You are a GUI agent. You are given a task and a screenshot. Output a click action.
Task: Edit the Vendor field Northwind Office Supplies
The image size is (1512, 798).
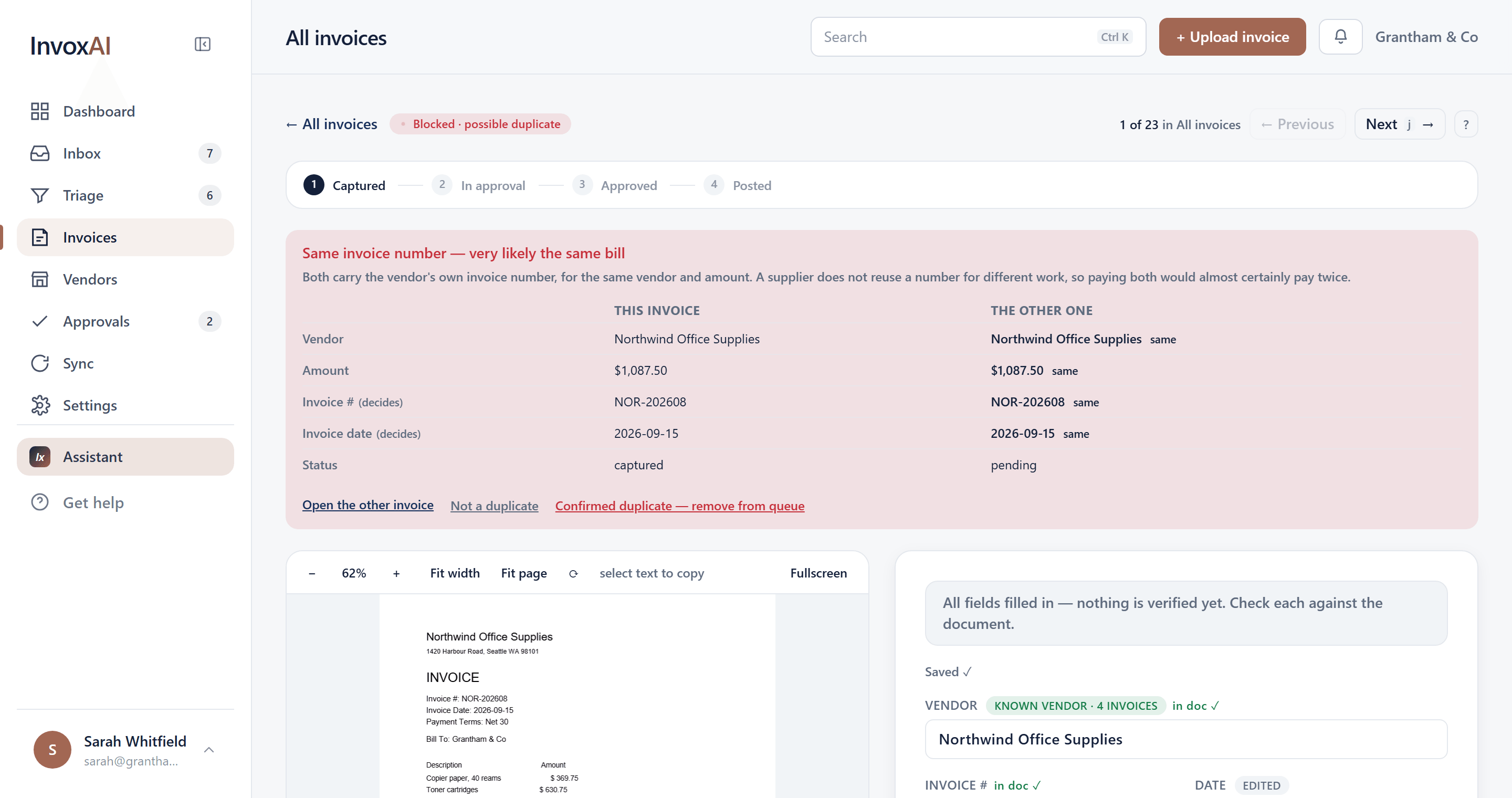(x=1185, y=739)
